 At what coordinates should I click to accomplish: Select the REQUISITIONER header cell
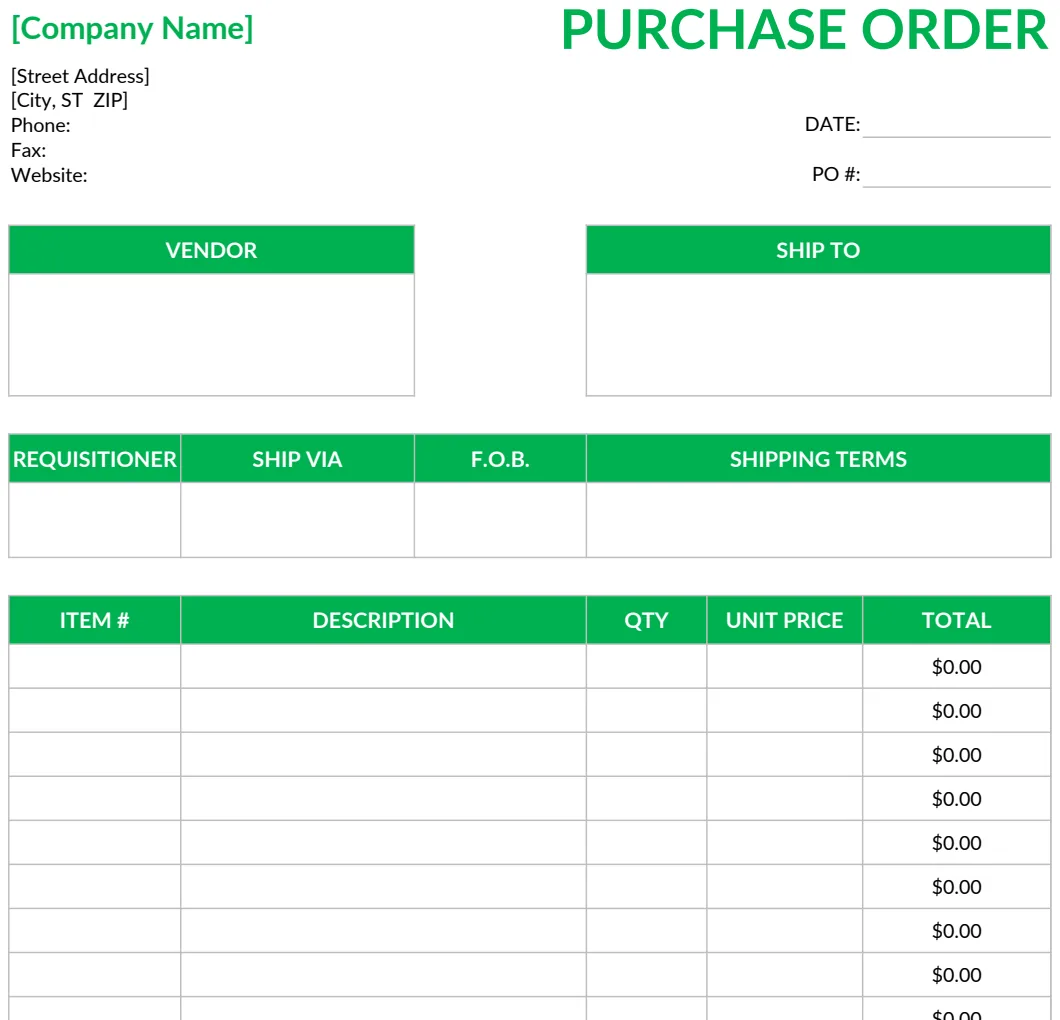click(95, 459)
